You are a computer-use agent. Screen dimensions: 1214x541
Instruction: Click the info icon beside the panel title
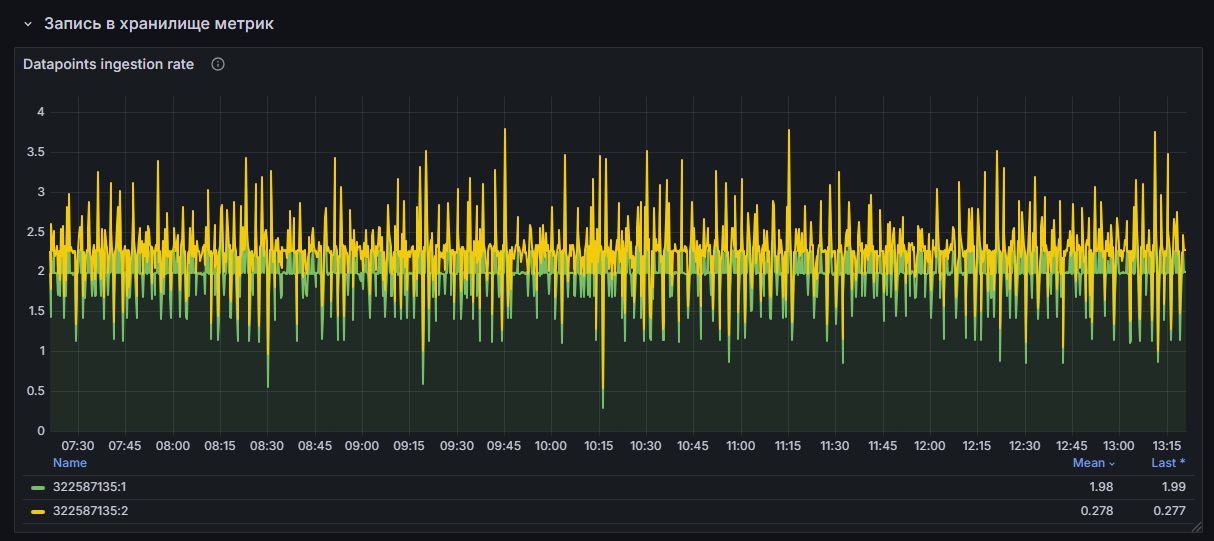218,64
